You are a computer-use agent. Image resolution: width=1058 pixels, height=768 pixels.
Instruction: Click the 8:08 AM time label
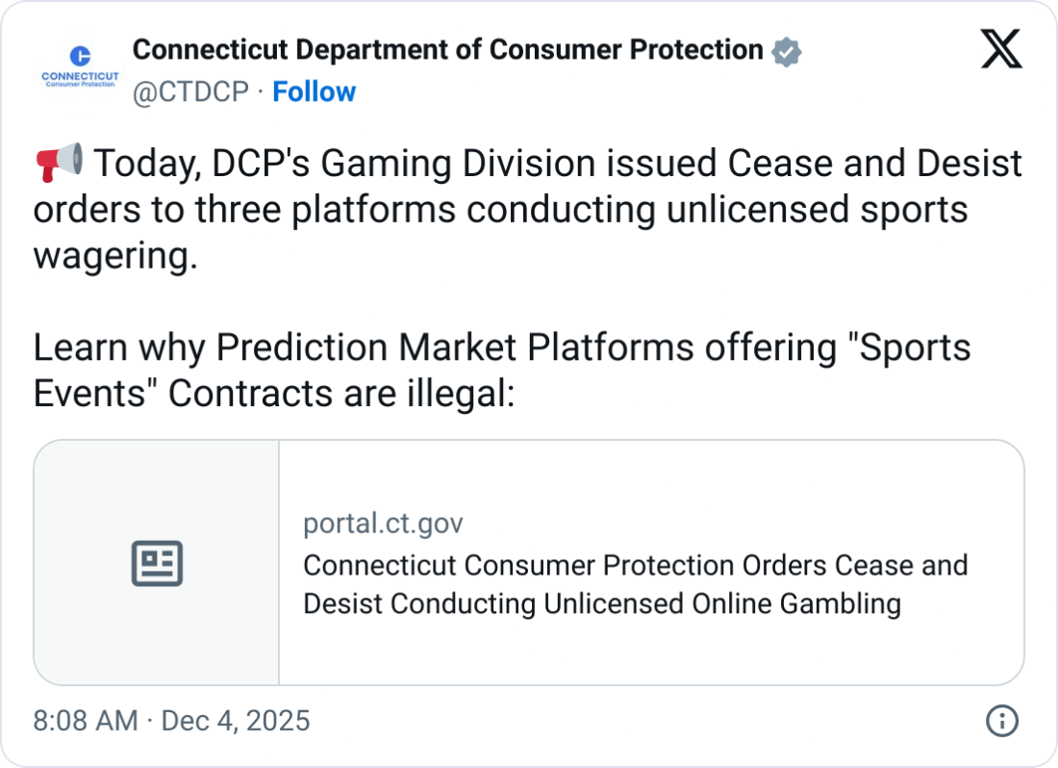(83, 720)
